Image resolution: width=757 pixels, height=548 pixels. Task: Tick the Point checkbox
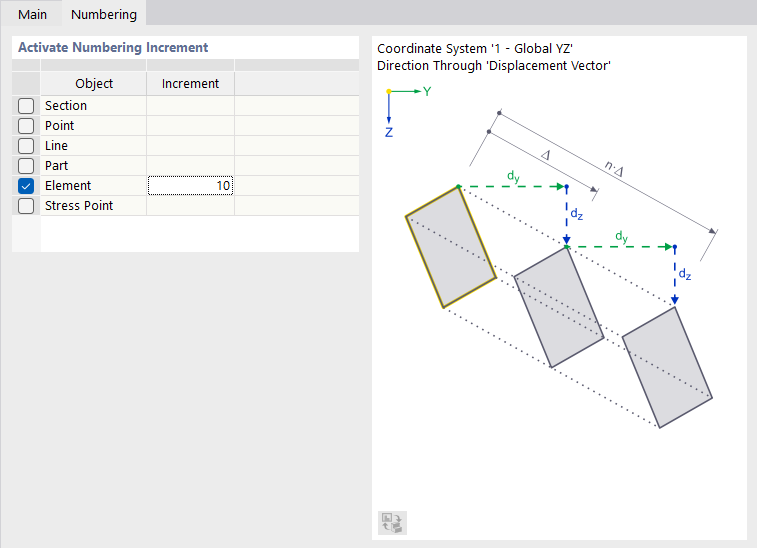(x=26, y=126)
